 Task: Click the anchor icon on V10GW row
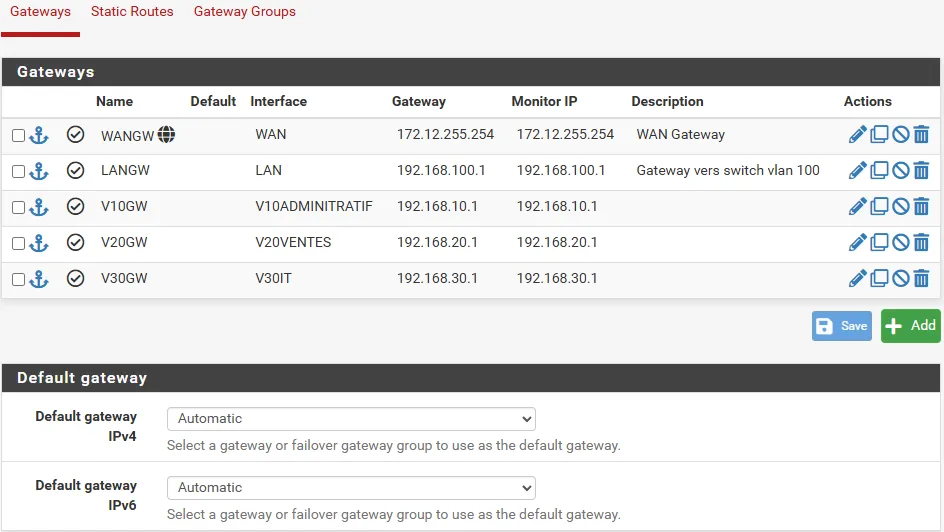click(x=39, y=207)
